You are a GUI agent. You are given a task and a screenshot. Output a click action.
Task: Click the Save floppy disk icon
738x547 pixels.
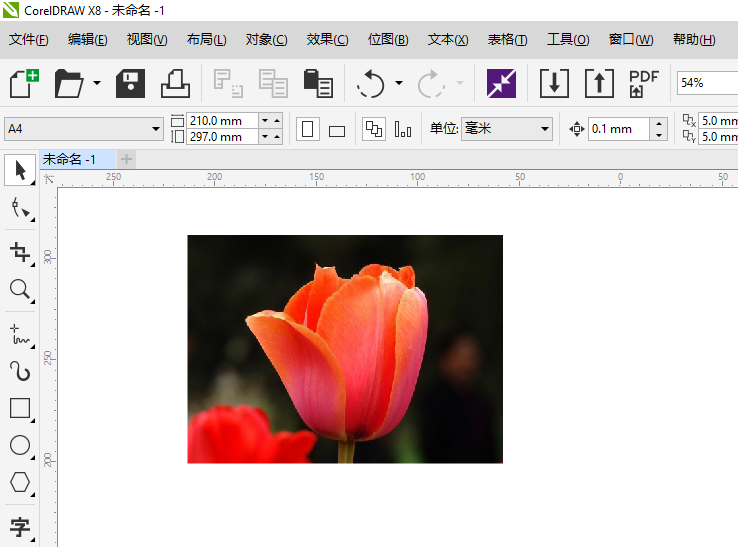point(130,83)
